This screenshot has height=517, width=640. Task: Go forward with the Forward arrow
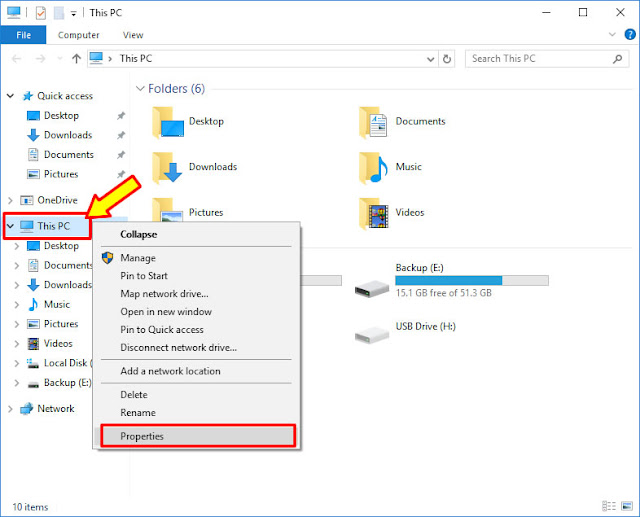tap(40, 59)
